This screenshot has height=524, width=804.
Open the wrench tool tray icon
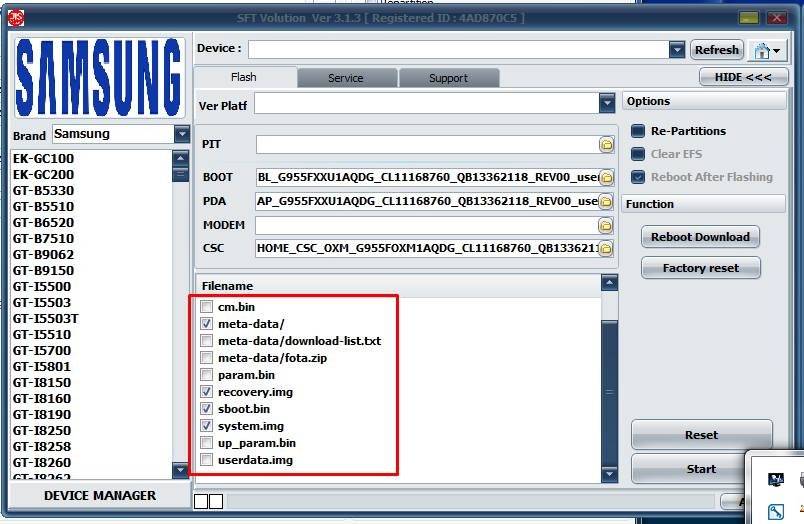[775, 511]
